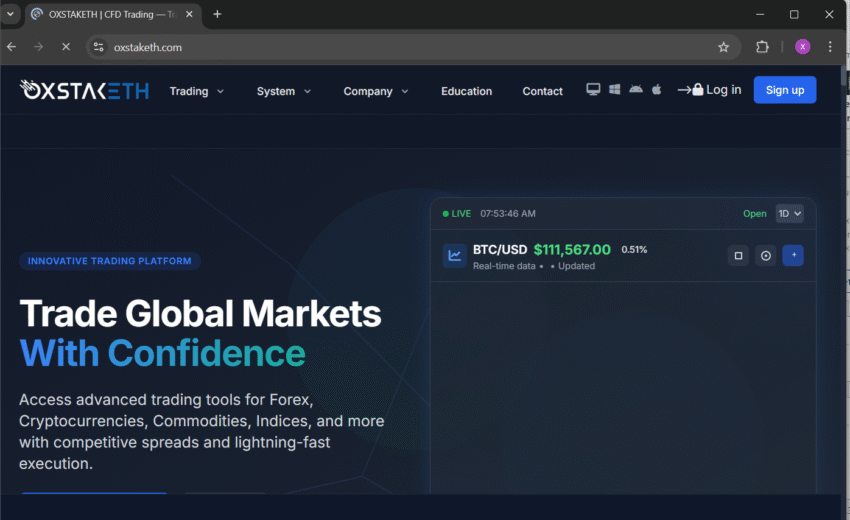850x520 pixels.
Task: Open the Windows platform icon
Action: [x=614, y=89]
